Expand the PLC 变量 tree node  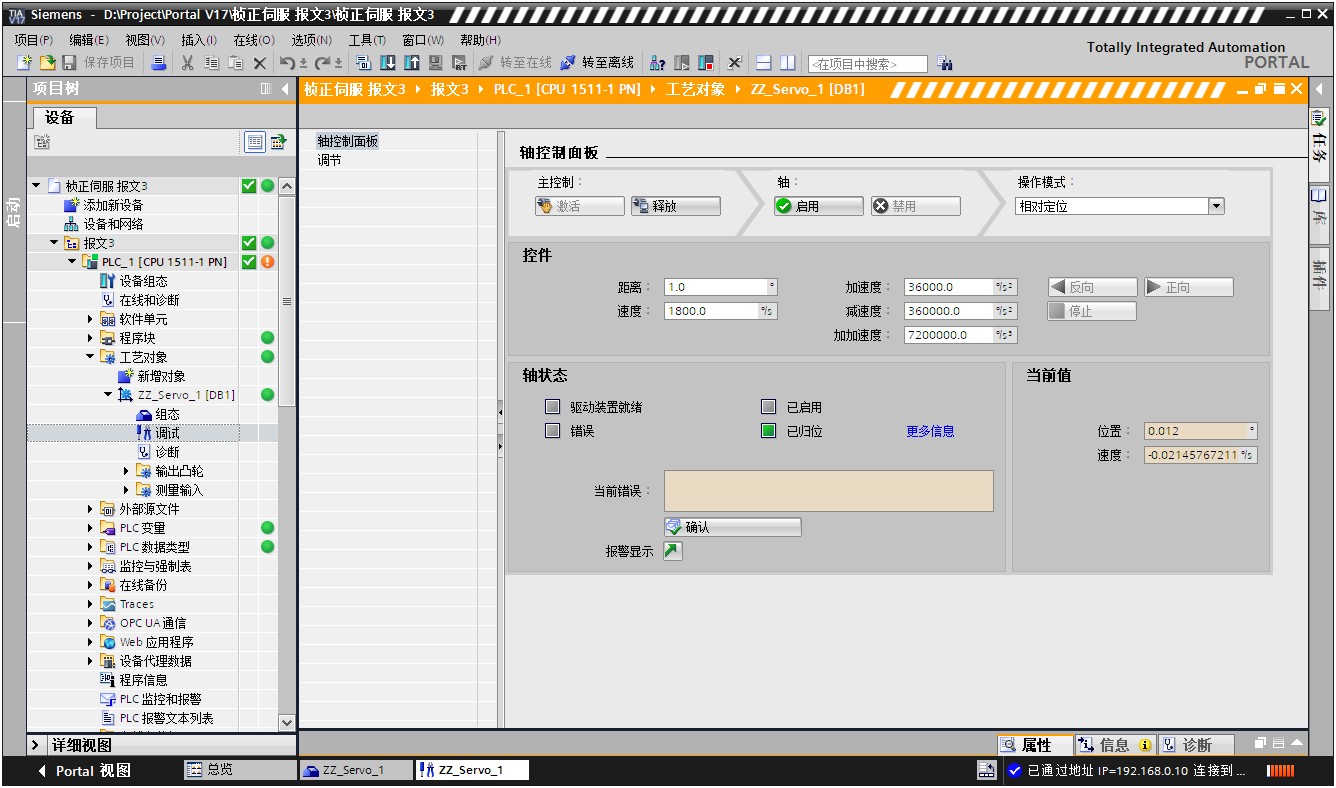[x=91, y=528]
